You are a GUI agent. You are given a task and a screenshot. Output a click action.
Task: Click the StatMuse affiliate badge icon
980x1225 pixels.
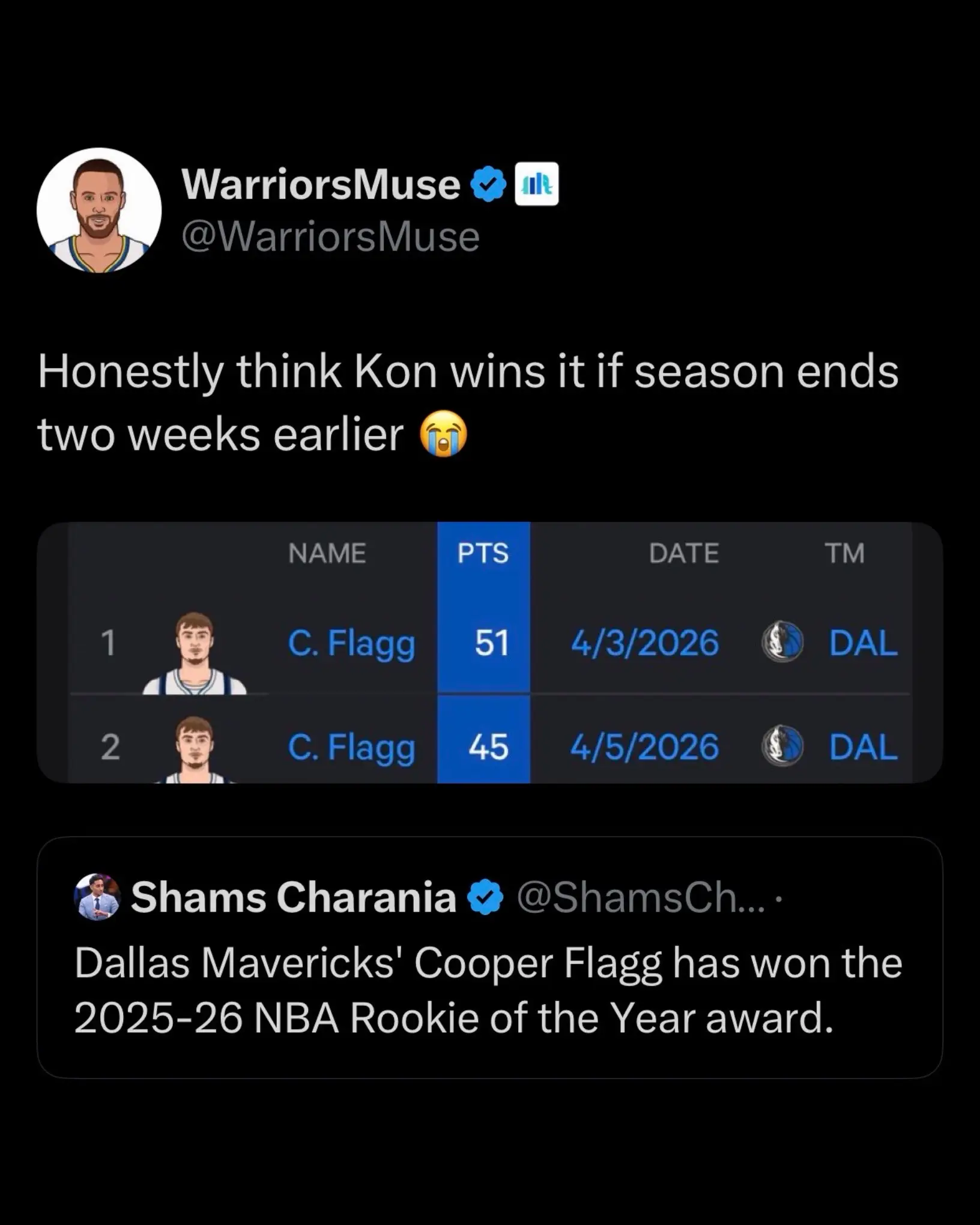537,184
